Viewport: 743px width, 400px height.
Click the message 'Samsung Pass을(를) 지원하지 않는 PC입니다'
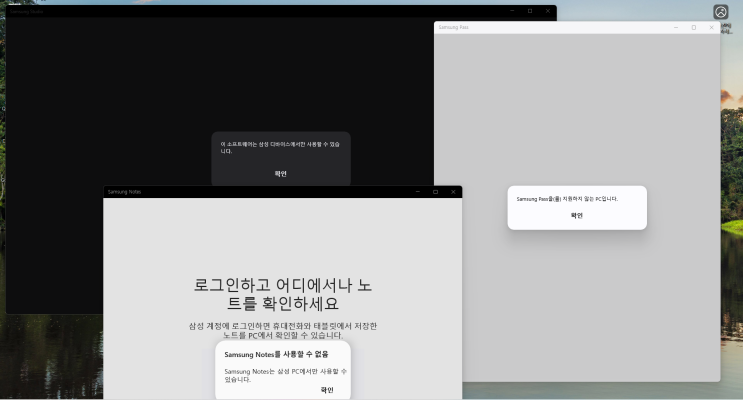coord(567,199)
